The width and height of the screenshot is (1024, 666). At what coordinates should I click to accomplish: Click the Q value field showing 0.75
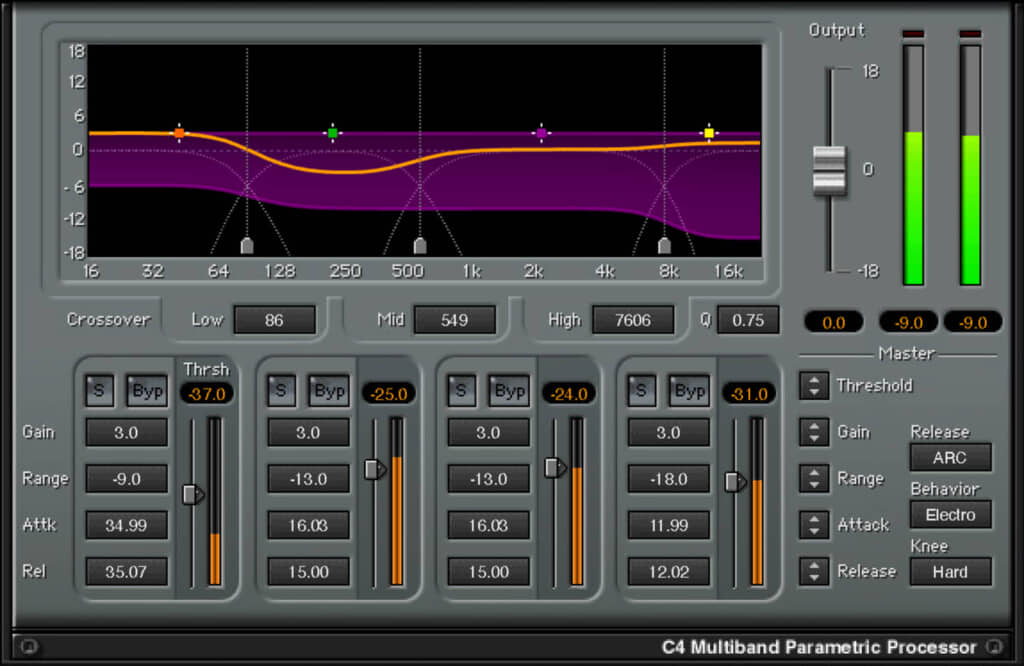[x=747, y=320]
